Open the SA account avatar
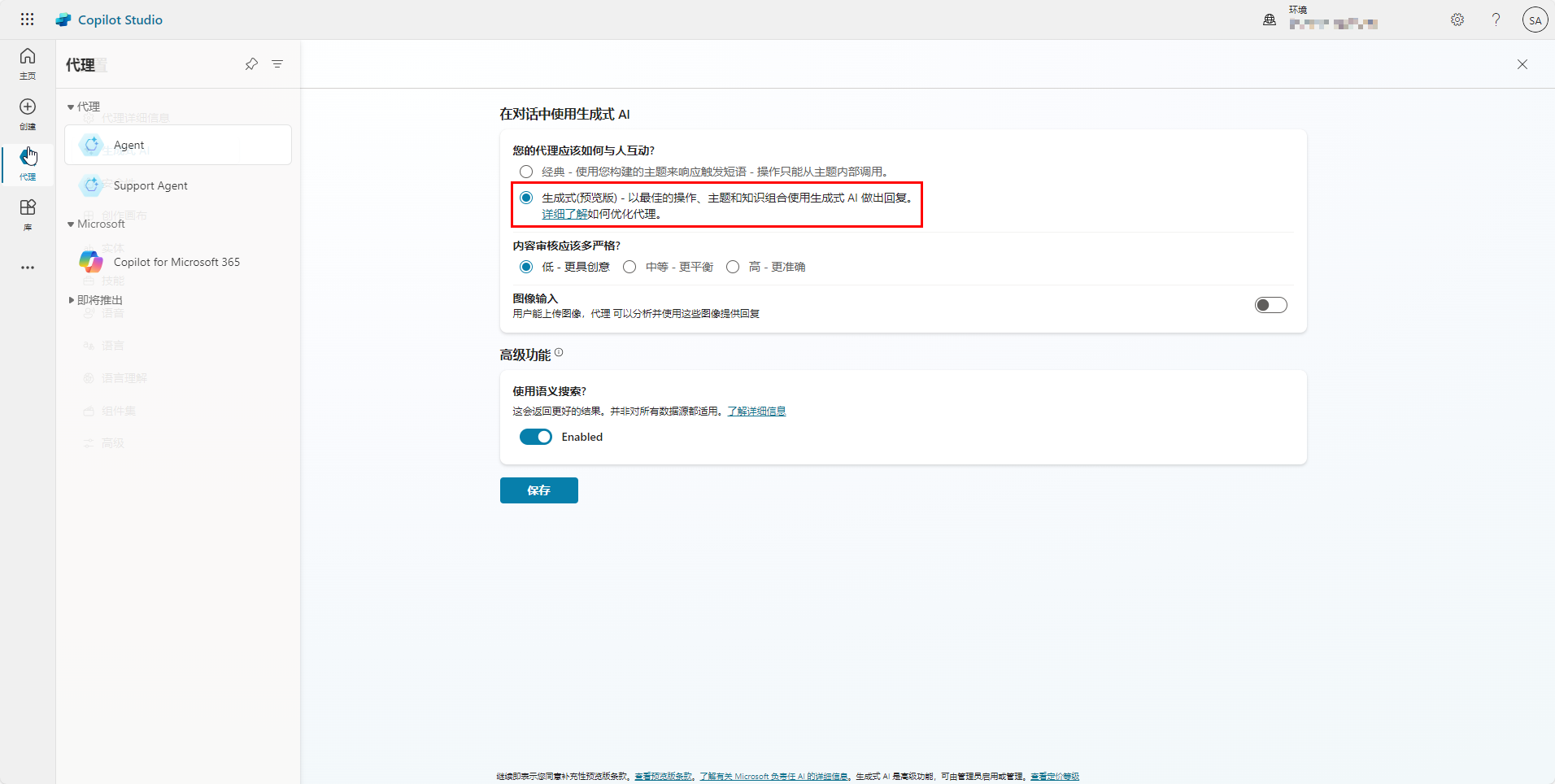1555x784 pixels. [1535, 20]
